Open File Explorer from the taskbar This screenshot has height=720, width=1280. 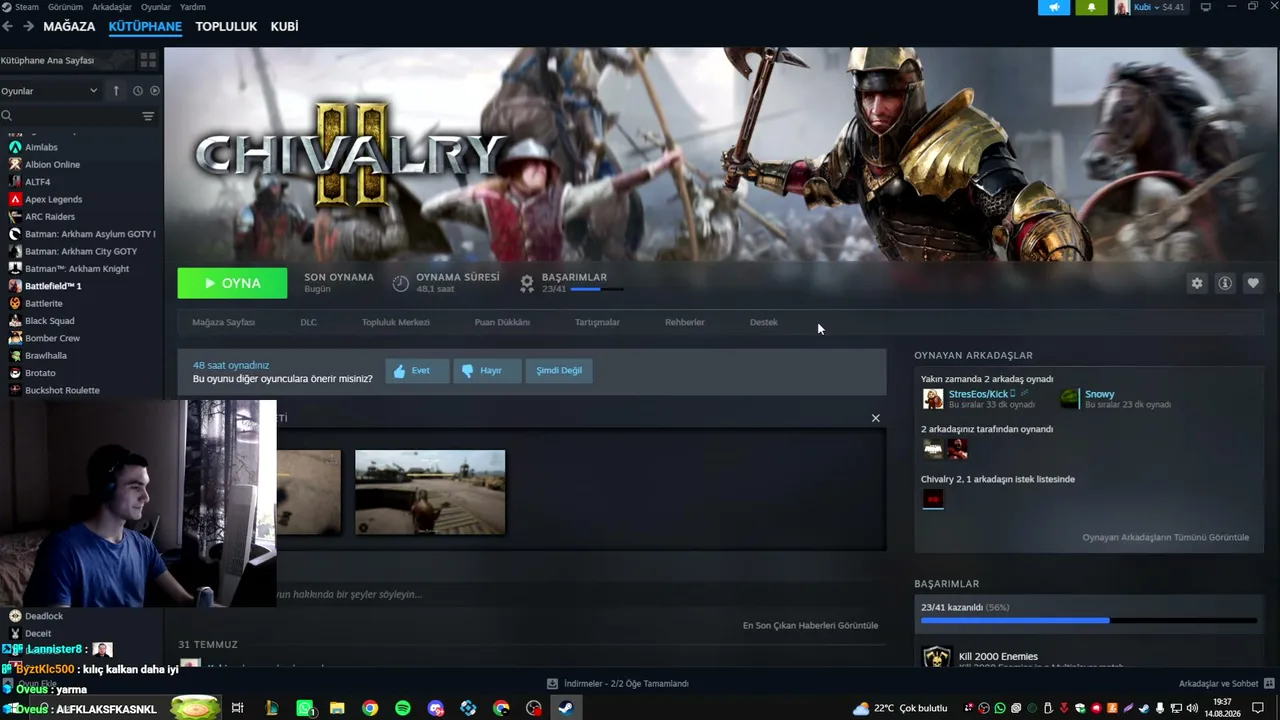(337, 708)
